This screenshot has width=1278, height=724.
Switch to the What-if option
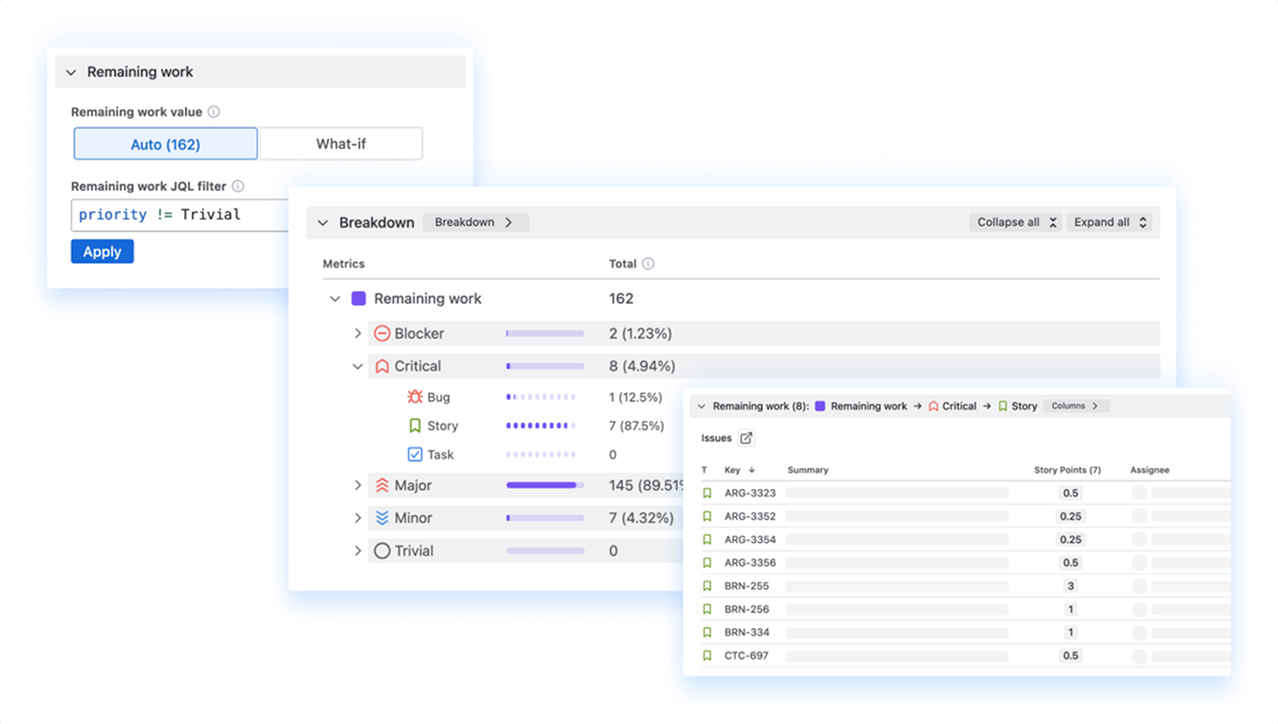(341, 144)
